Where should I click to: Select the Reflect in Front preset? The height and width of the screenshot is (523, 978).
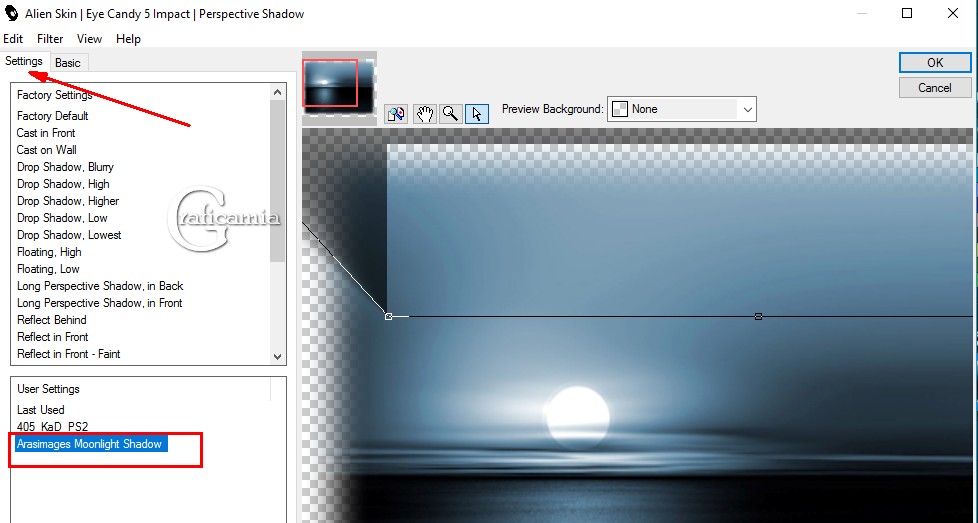52,337
